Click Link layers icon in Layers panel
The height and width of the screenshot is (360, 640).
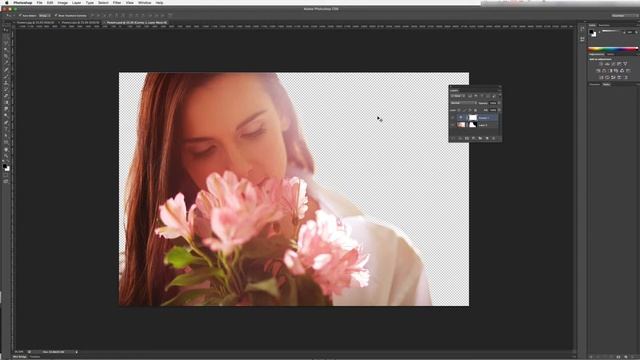[453, 138]
